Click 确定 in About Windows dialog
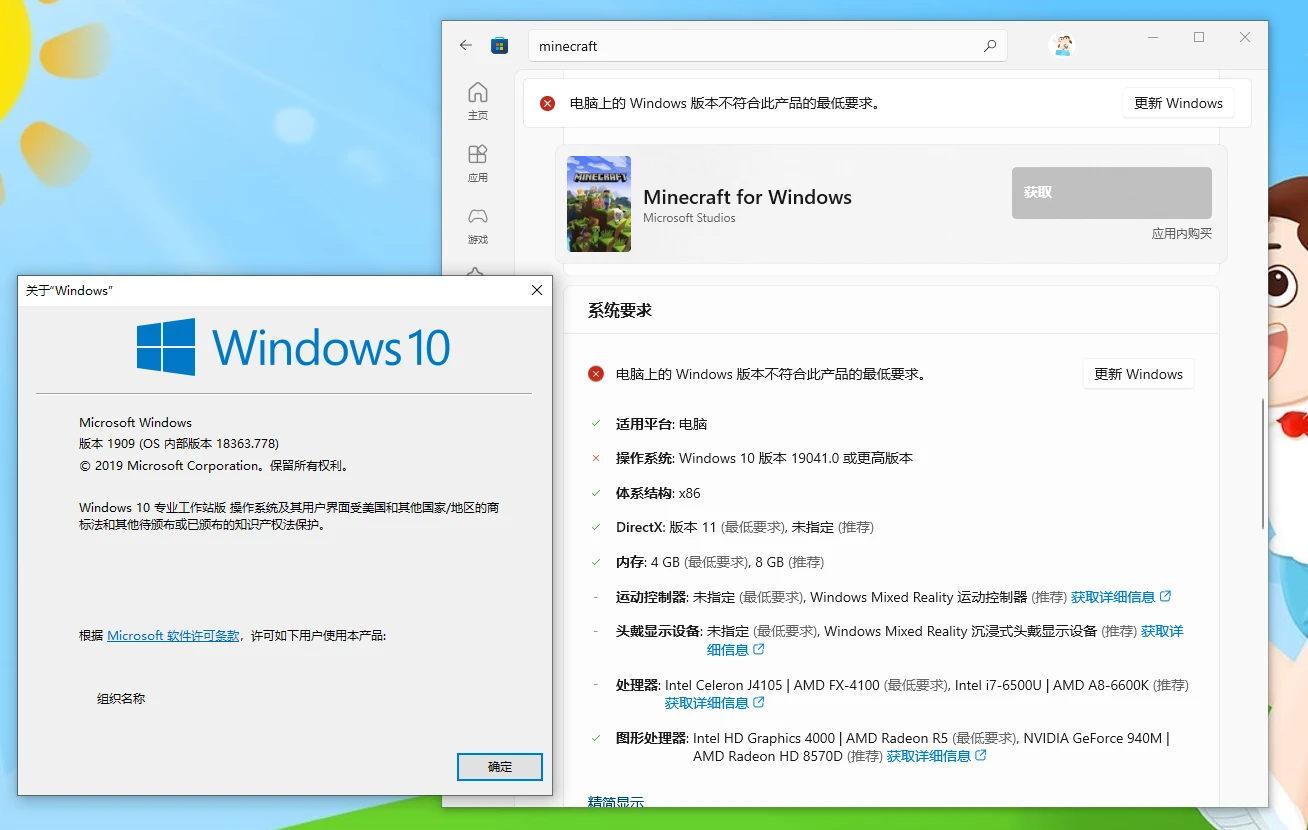Image resolution: width=1308 pixels, height=830 pixels. tap(499, 767)
